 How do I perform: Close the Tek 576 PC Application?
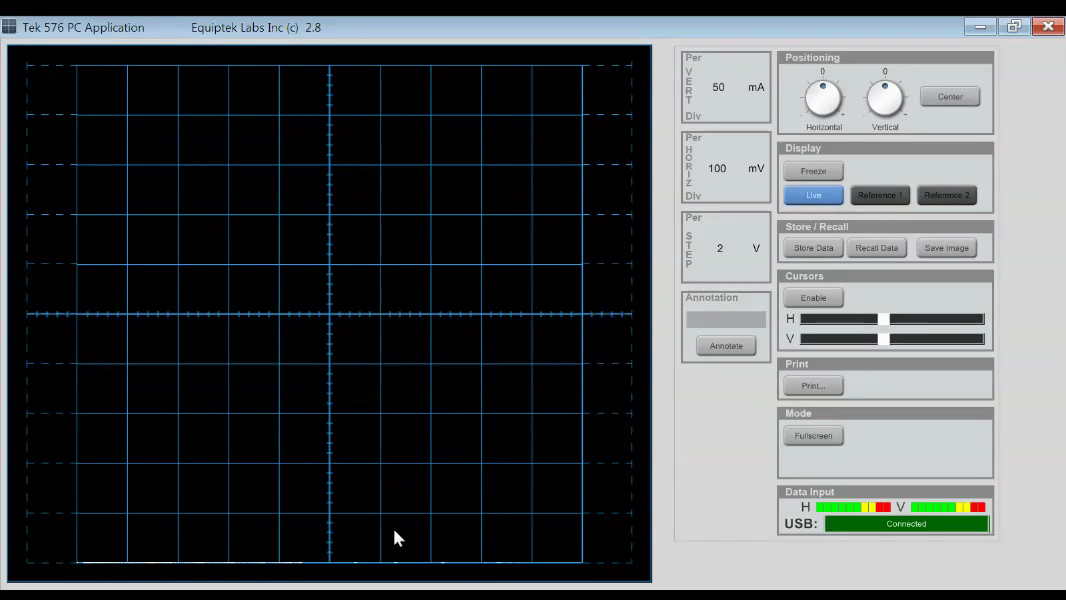[x=1048, y=27]
